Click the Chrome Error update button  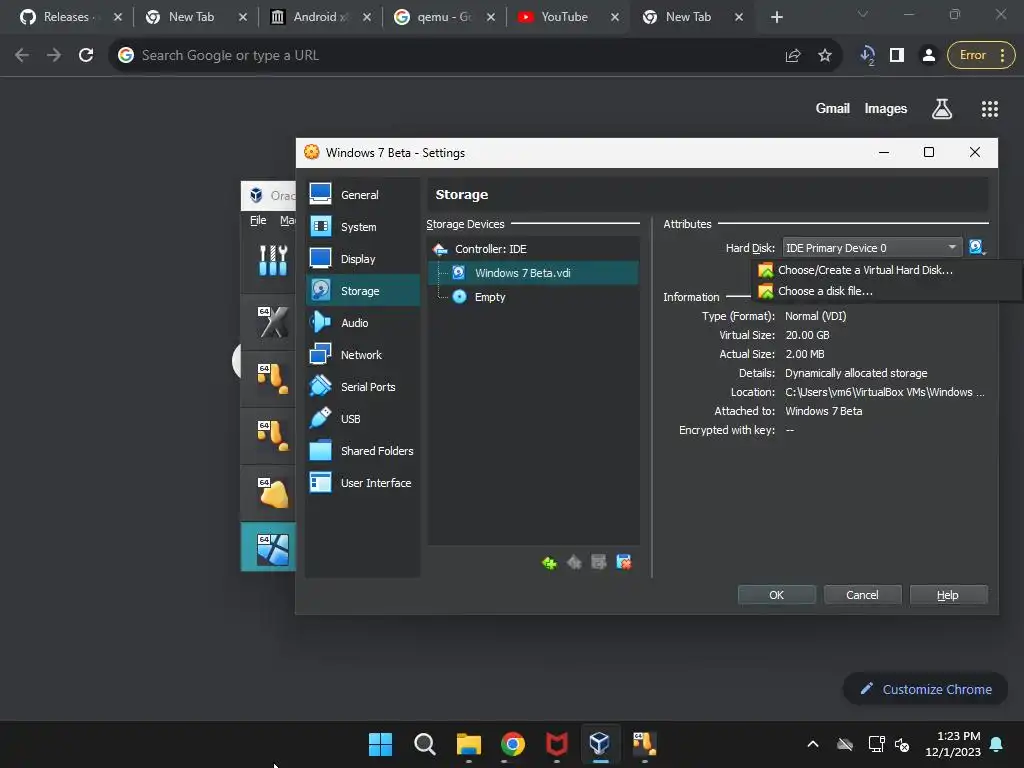[x=981, y=56]
